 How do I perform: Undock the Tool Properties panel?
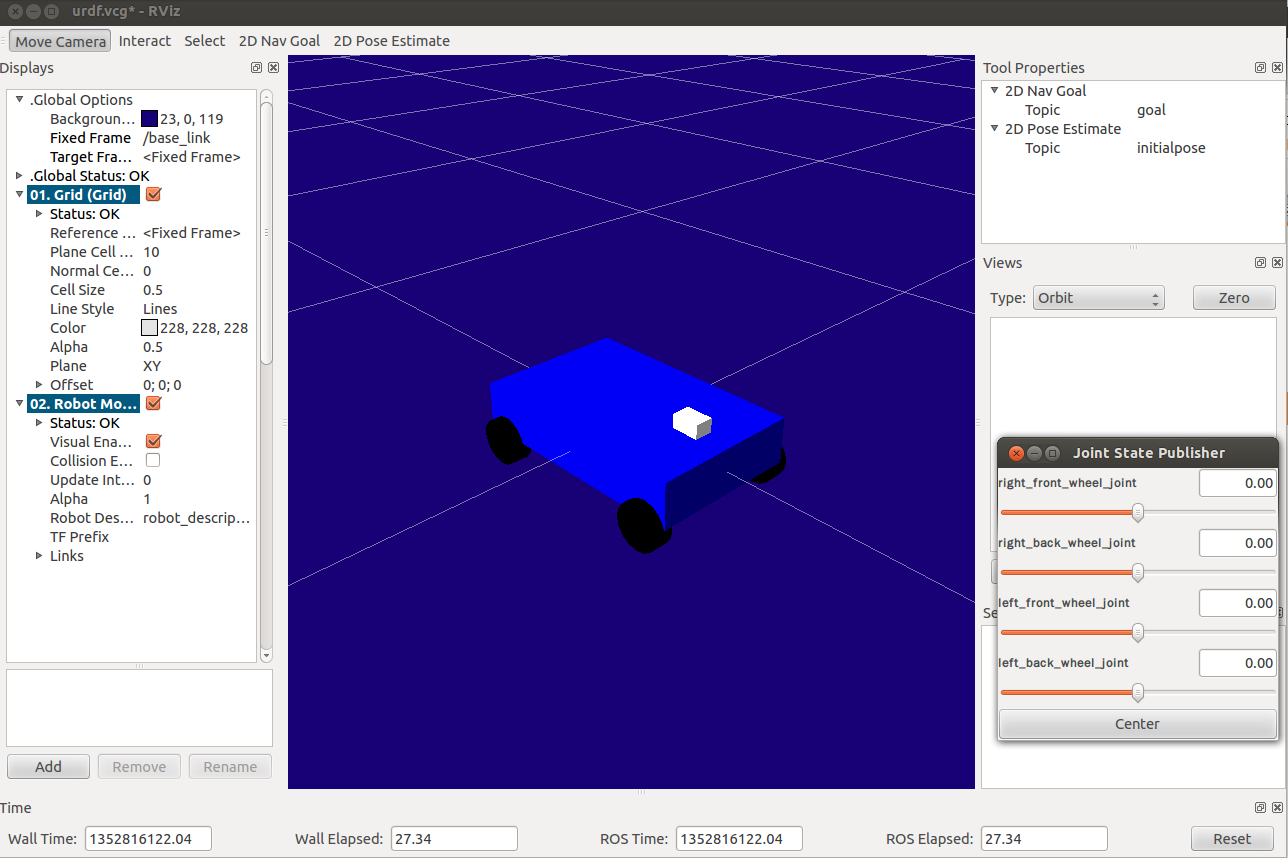(1260, 68)
